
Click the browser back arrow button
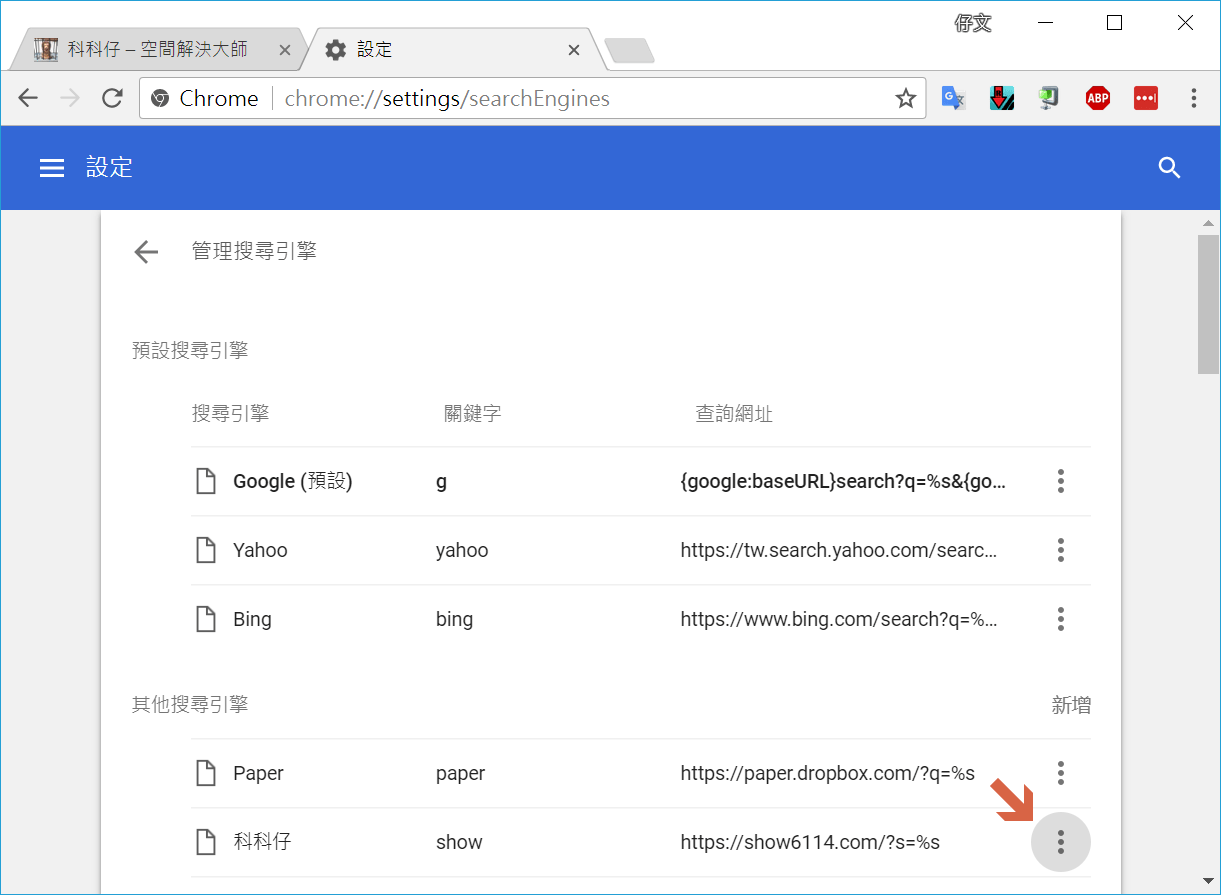28,98
